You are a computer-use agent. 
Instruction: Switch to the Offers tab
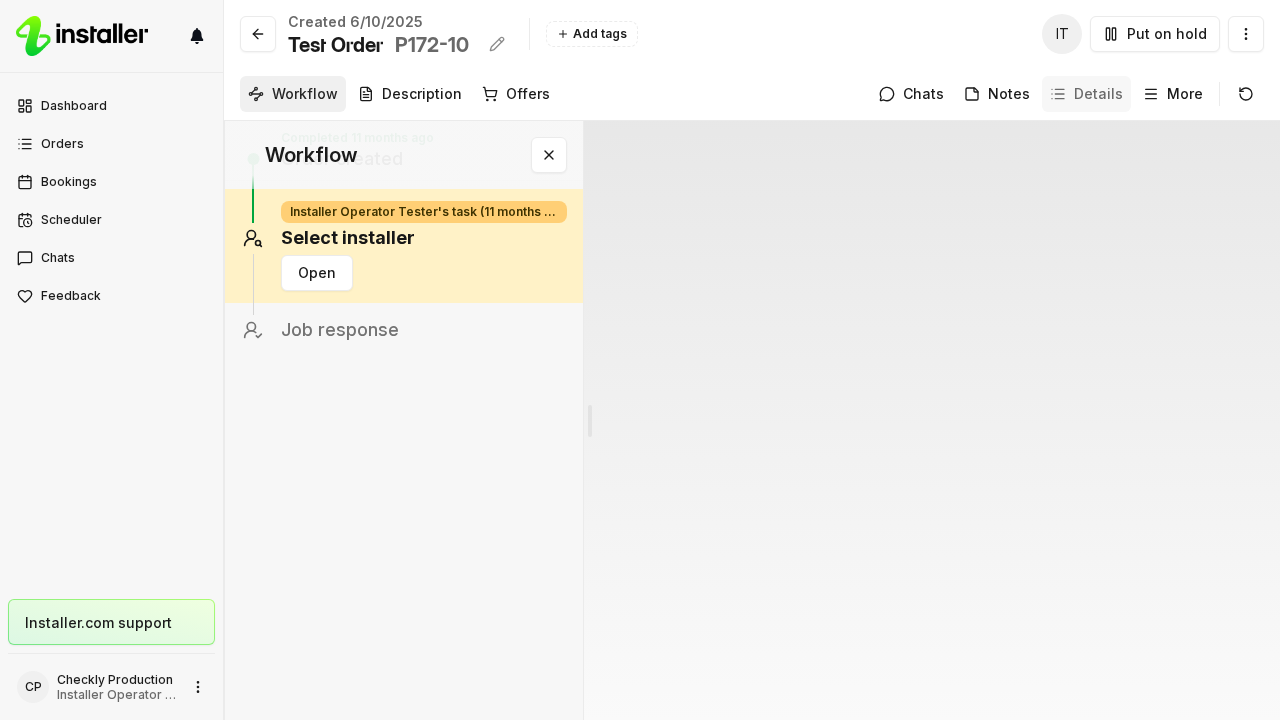click(516, 94)
